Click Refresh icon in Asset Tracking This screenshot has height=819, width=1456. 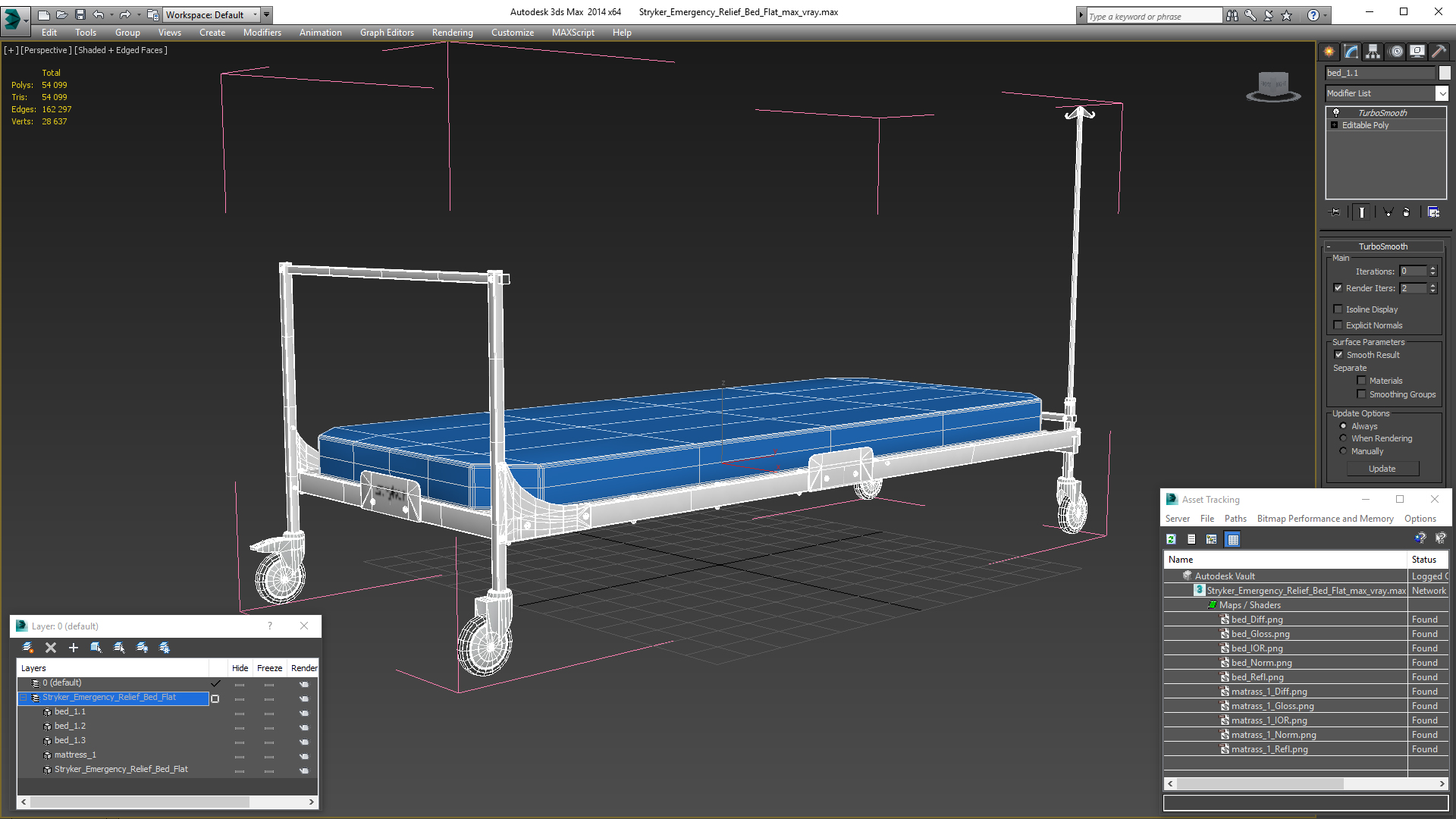pyautogui.click(x=1172, y=539)
